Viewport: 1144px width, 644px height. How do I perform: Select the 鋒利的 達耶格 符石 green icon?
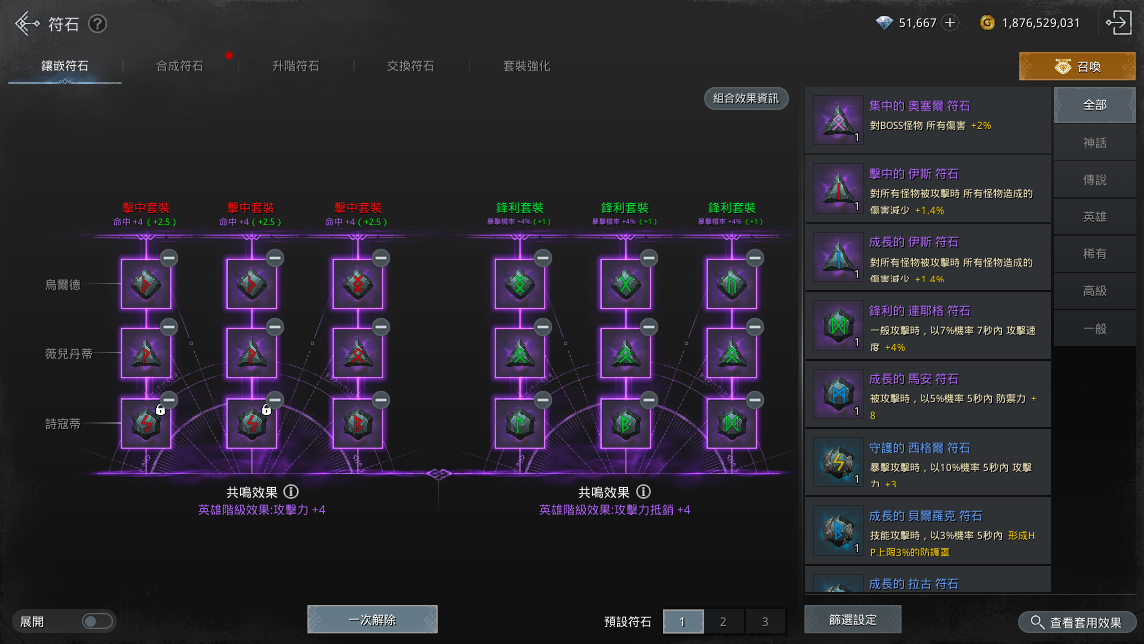click(838, 325)
